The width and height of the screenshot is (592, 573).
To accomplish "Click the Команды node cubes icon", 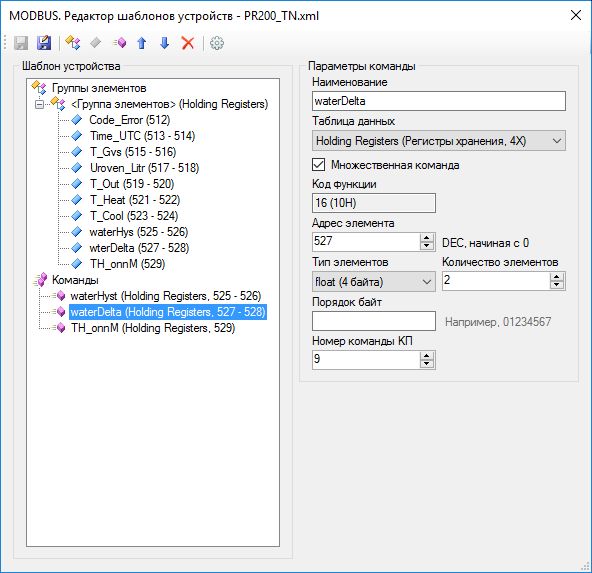I will (x=40, y=280).
